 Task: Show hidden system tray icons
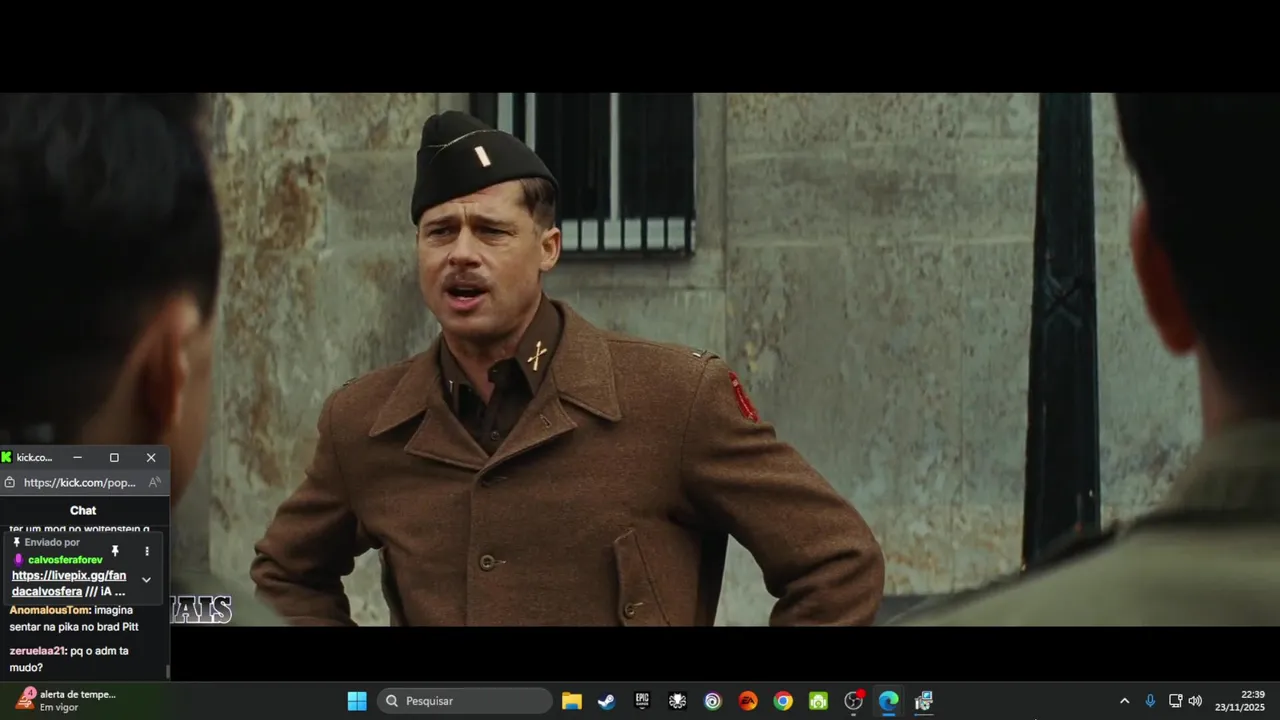click(x=1124, y=701)
